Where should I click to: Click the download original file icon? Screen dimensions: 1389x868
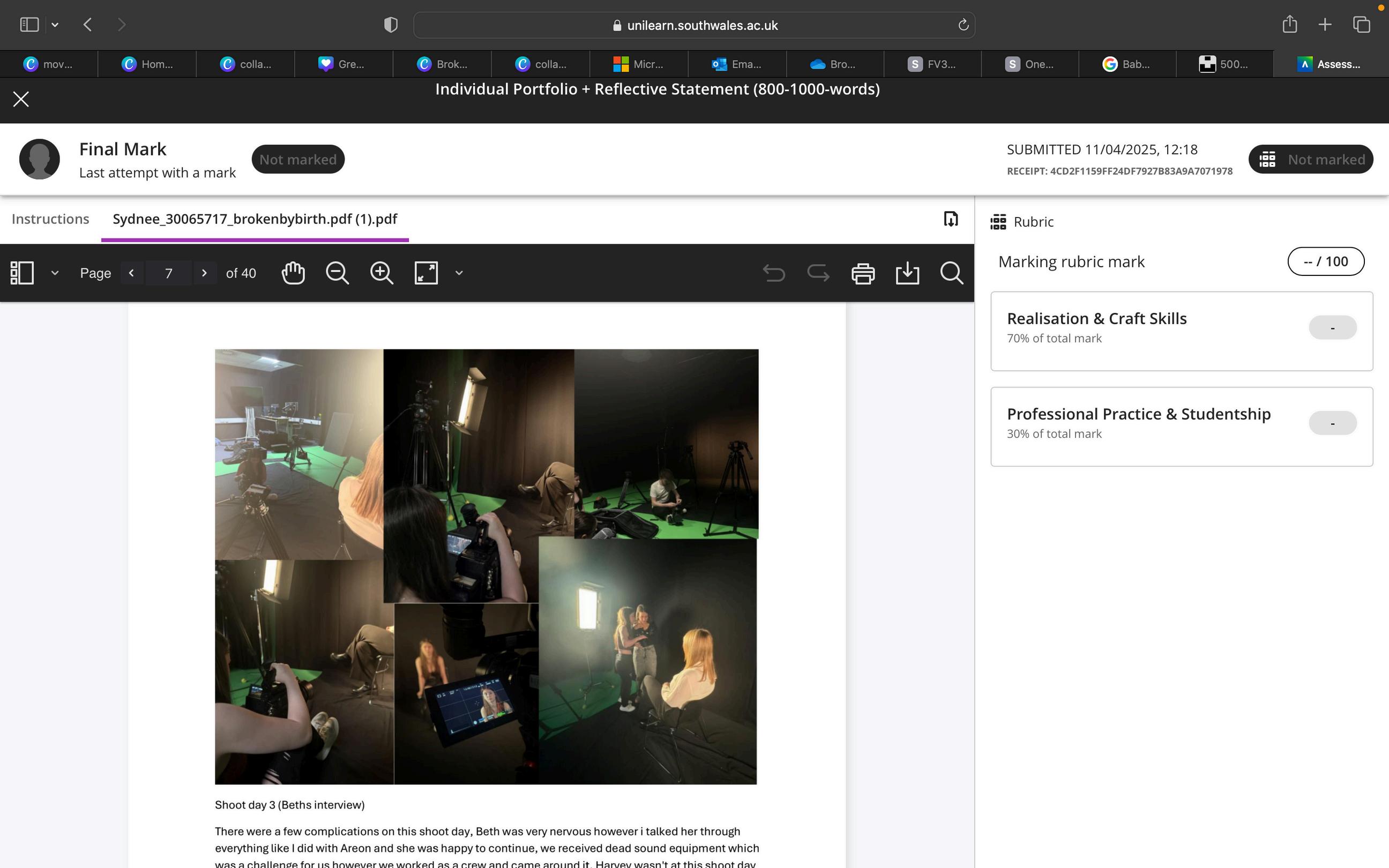tap(951, 219)
